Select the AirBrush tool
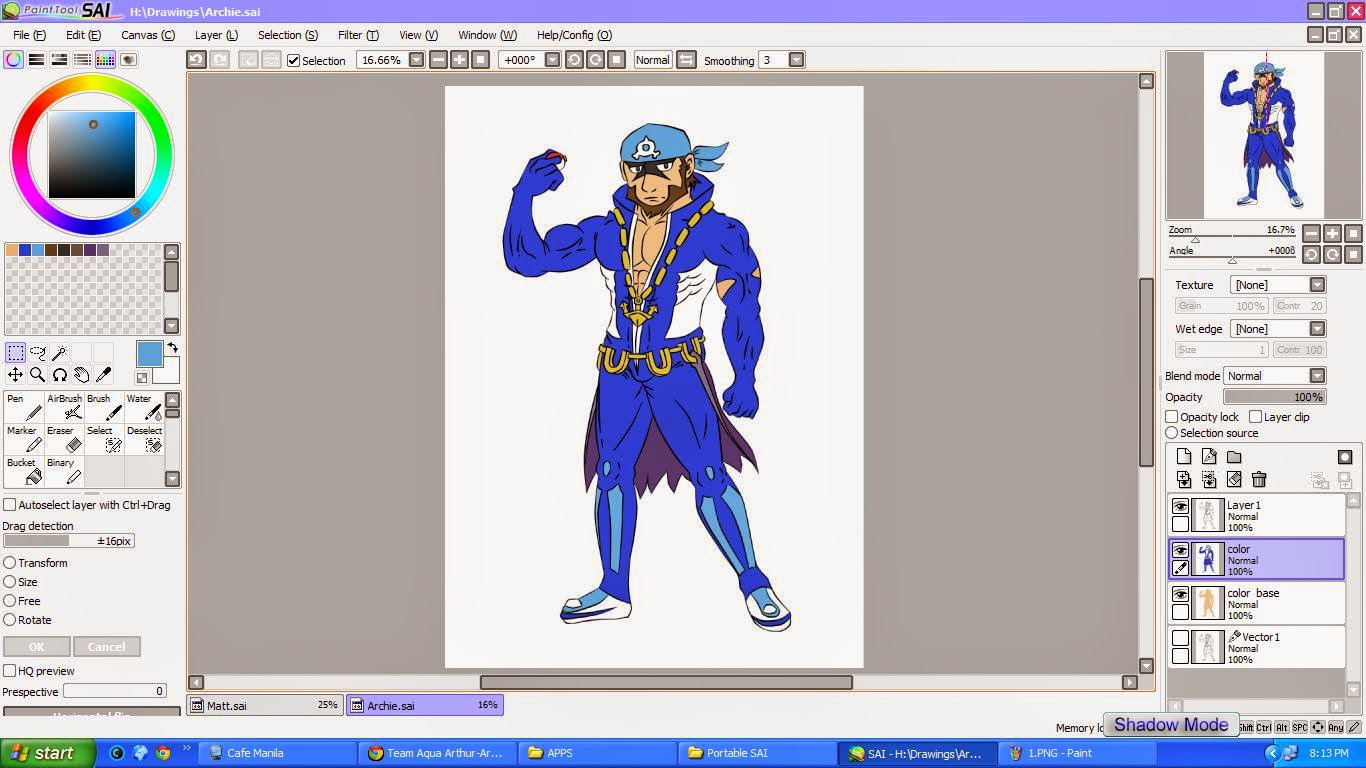This screenshot has height=768, width=1366. 65,407
